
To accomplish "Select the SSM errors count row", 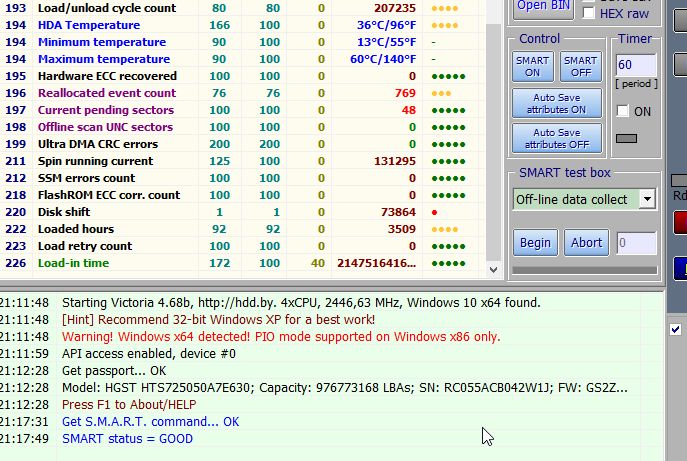I will pyautogui.click(x=241, y=178).
